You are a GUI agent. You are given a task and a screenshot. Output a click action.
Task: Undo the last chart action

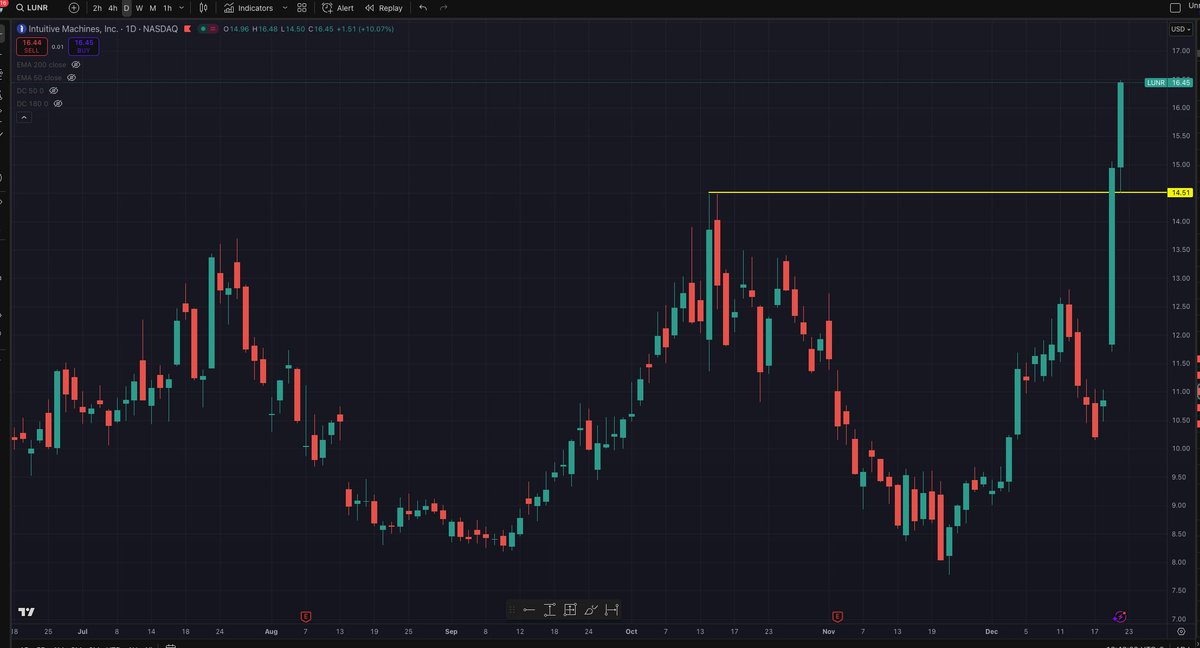[x=423, y=8]
